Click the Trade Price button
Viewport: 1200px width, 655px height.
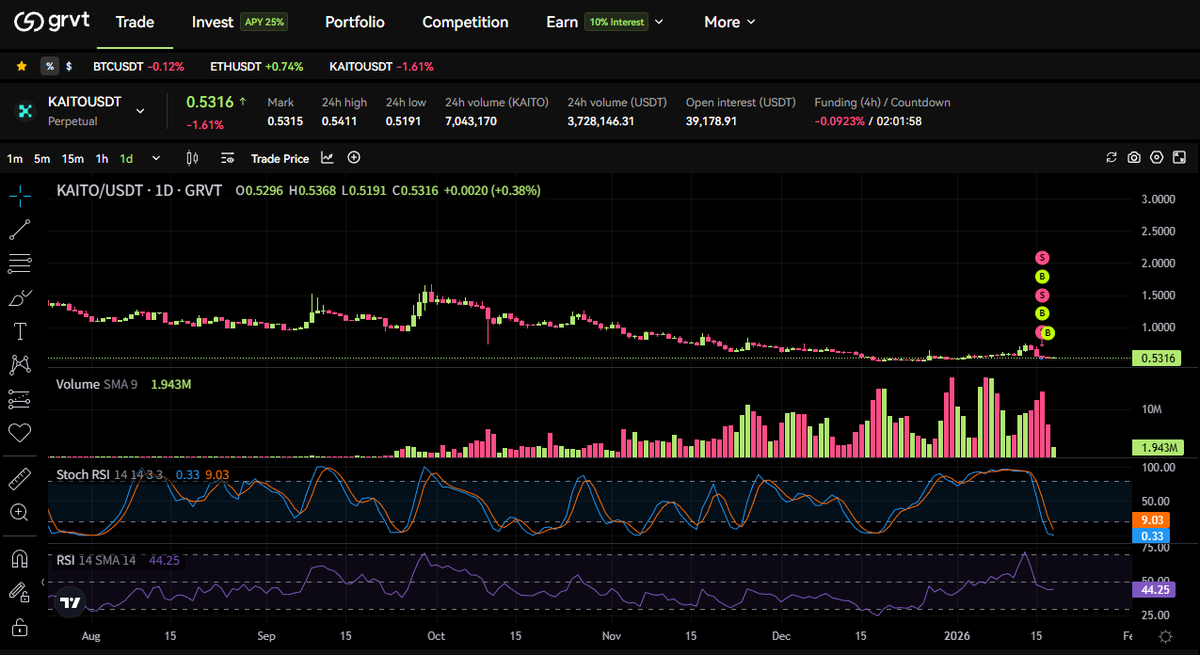(x=280, y=158)
